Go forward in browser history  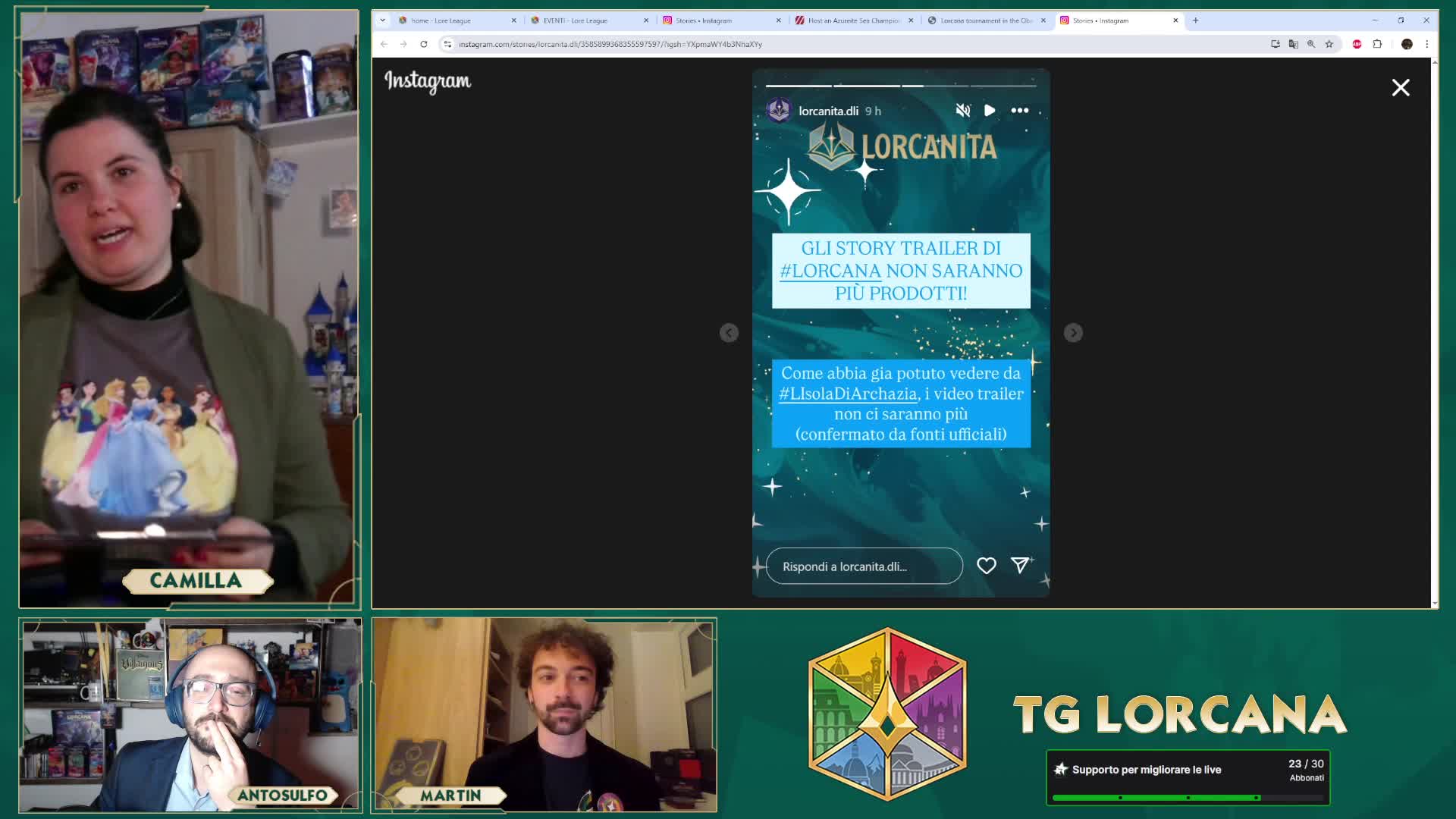pyautogui.click(x=403, y=44)
